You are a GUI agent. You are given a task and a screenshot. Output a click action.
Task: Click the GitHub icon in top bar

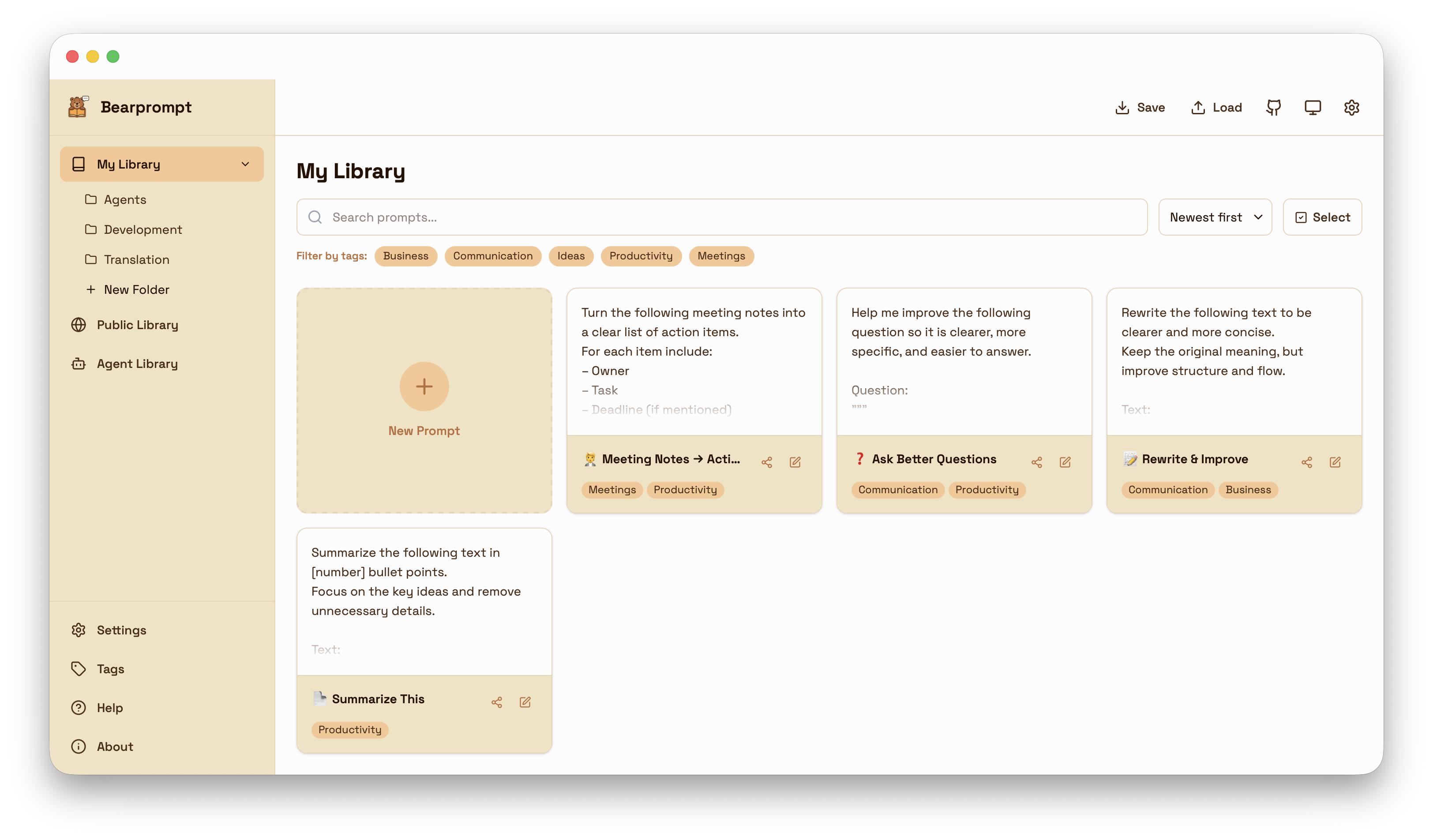click(1273, 108)
